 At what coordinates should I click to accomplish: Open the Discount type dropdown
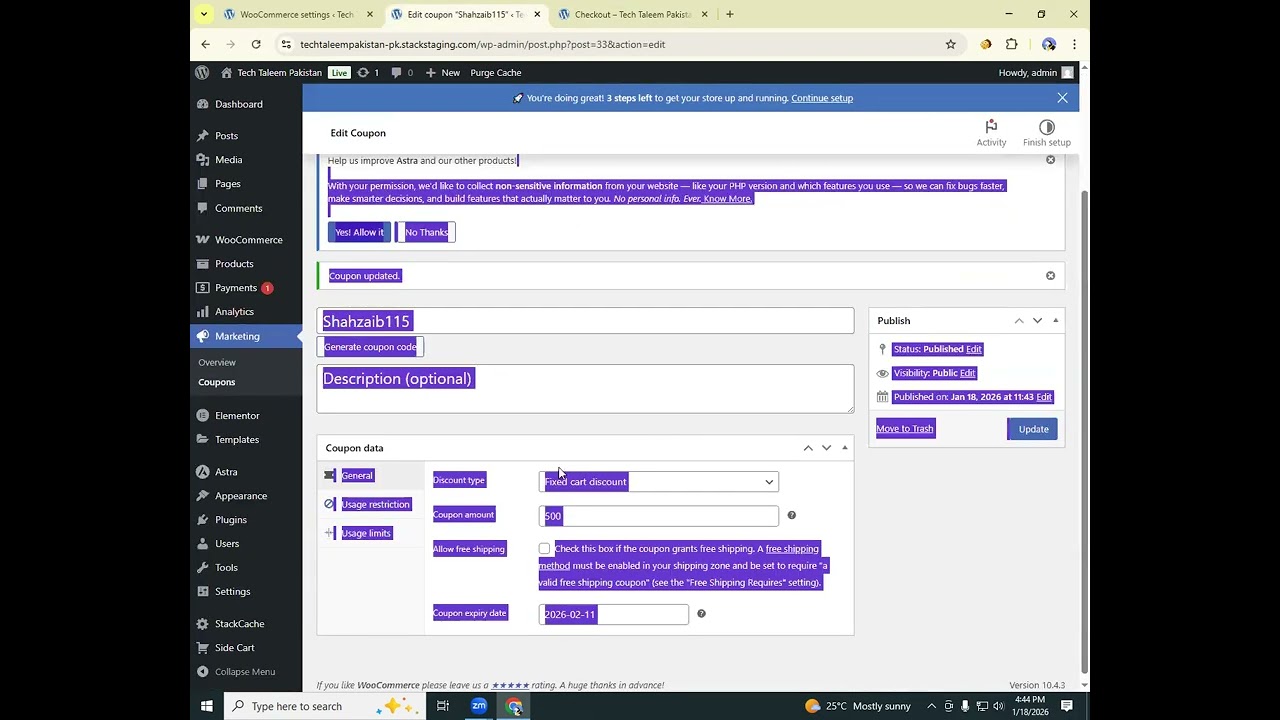pyautogui.click(x=658, y=482)
